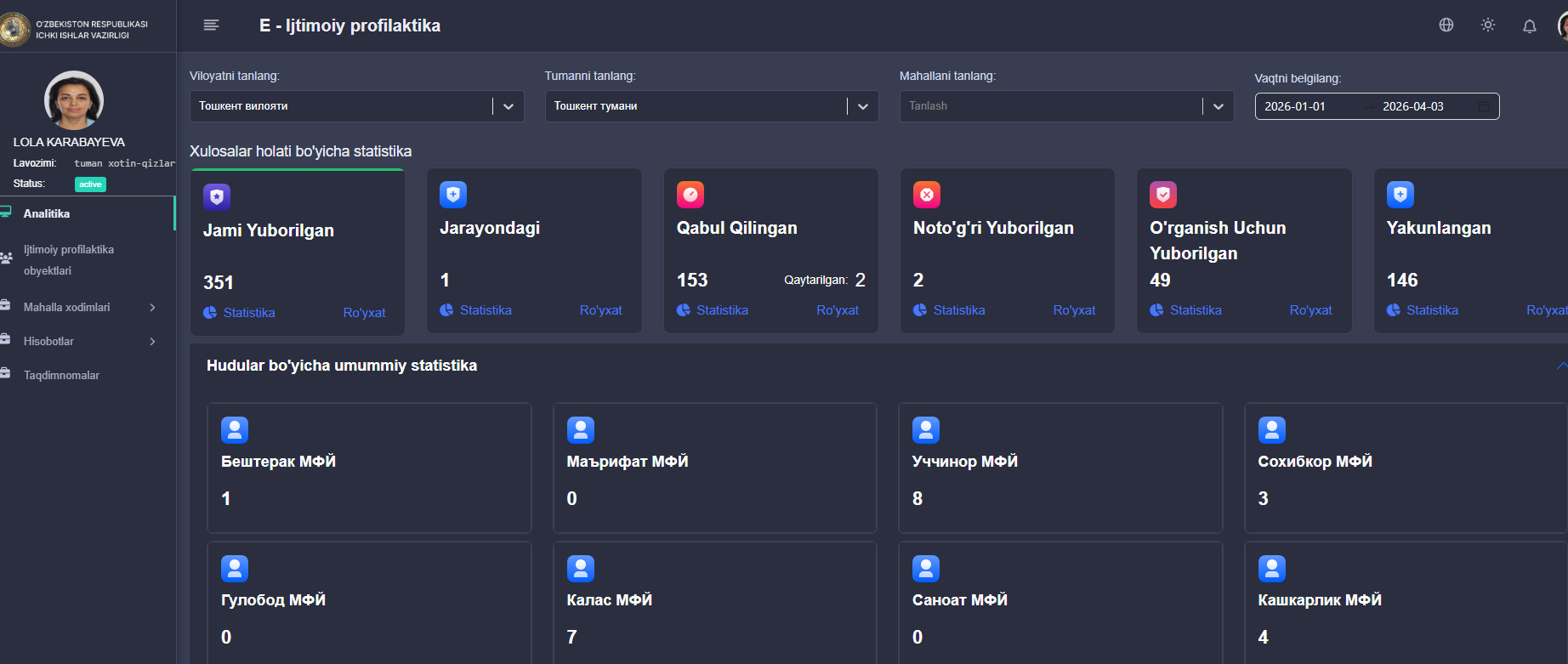Open the Mahallani tanlang dropdown
Viewport: 1568px width, 664px height.
coord(1067,106)
